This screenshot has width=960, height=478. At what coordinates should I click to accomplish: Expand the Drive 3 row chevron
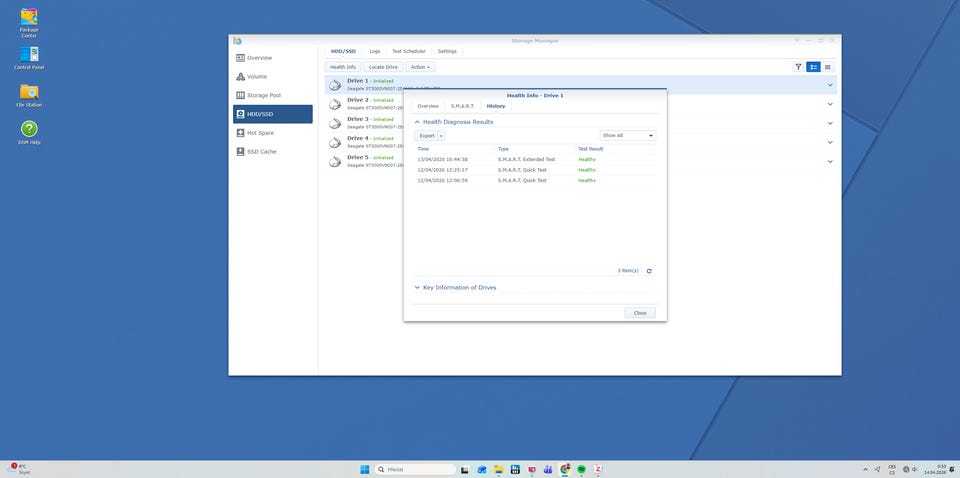pos(830,123)
